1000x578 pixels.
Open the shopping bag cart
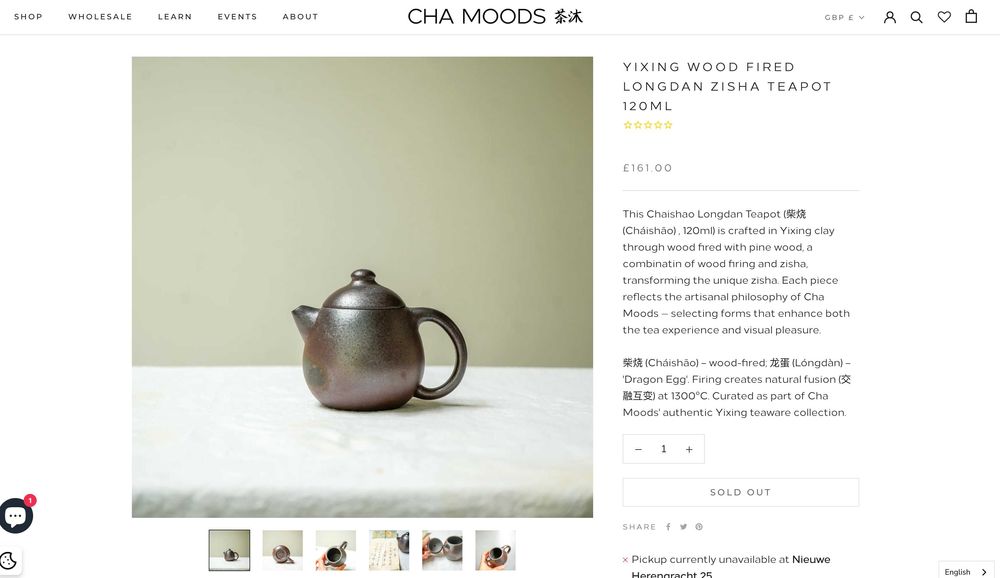971,17
